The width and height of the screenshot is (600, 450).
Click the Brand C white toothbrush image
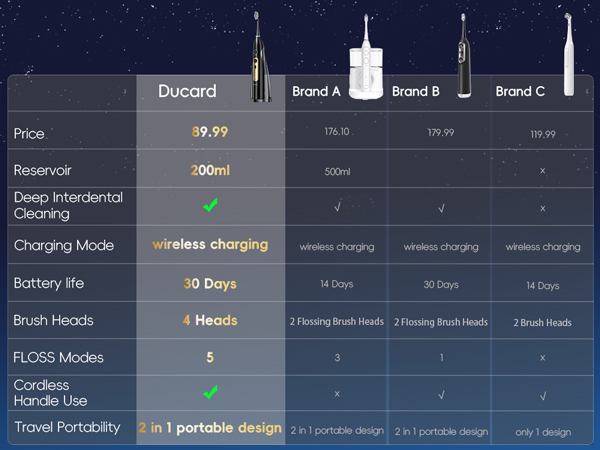pos(569,54)
